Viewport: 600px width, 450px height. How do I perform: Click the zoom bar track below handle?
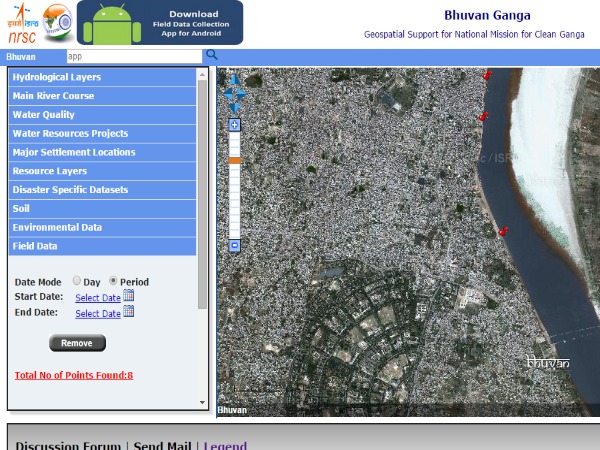click(235, 201)
